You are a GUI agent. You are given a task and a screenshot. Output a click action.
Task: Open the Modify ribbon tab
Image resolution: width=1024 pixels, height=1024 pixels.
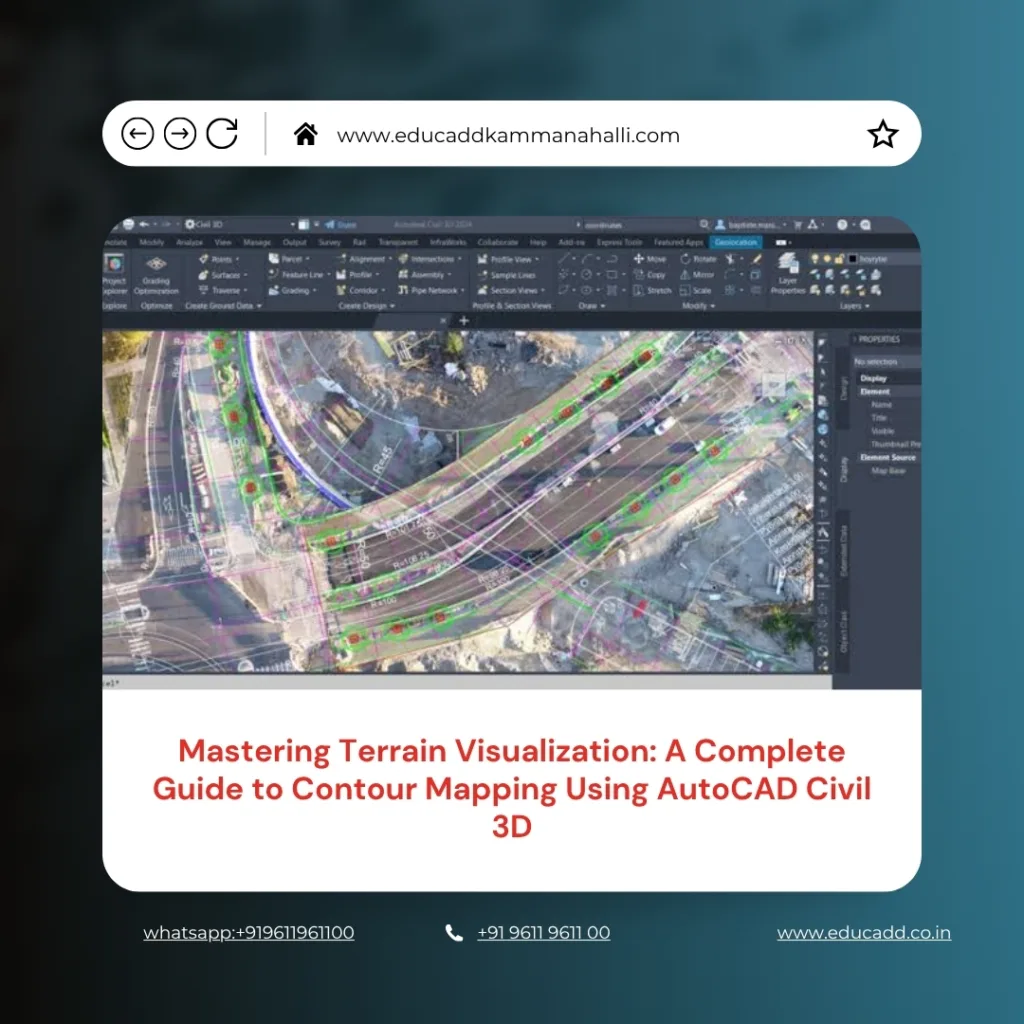(x=152, y=242)
